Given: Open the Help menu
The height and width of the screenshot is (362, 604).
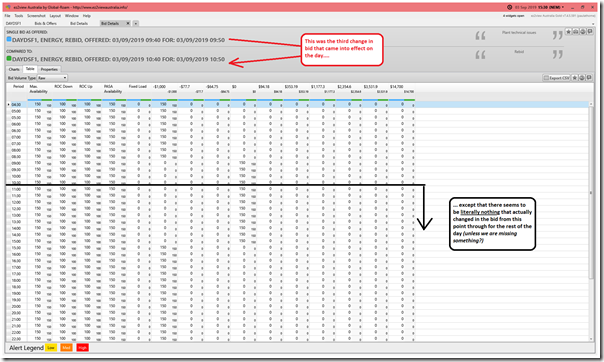Looking at the screenshot, I should coord(87,16).
